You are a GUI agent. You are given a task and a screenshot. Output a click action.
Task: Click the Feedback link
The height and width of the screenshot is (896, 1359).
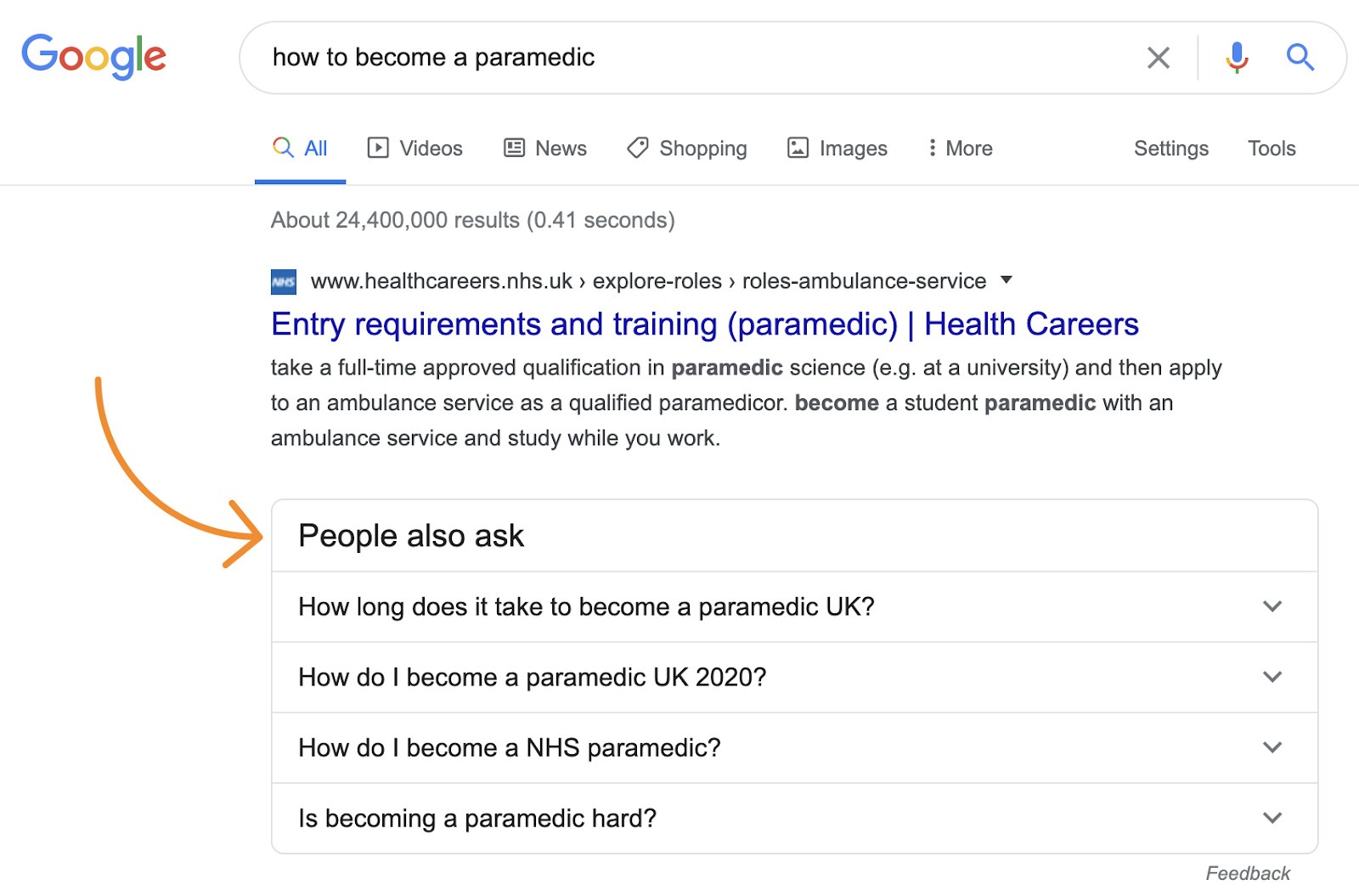(1247, 872)
